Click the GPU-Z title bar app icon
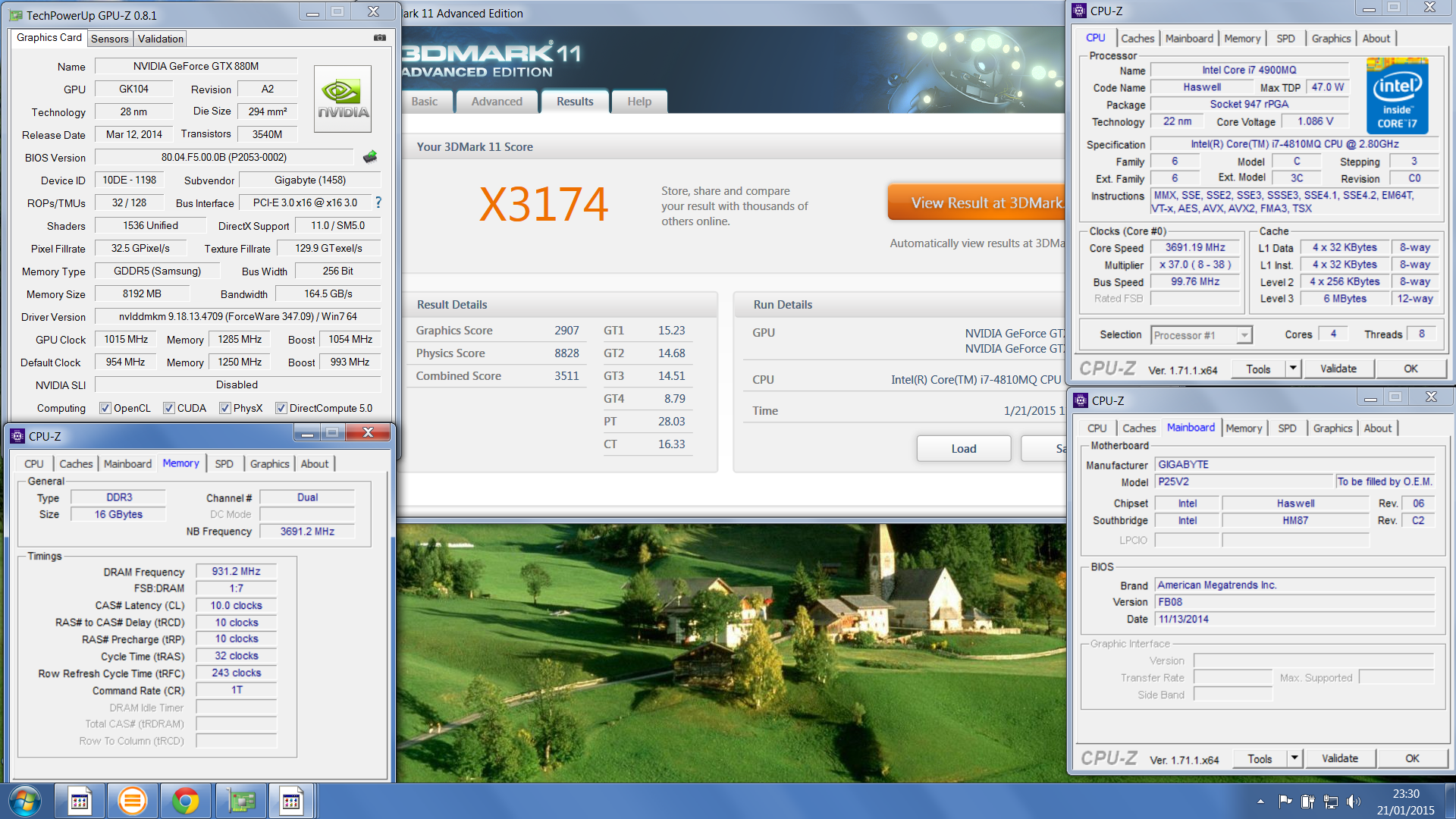This screenshot has height=819, width=1456. (16, 15)
